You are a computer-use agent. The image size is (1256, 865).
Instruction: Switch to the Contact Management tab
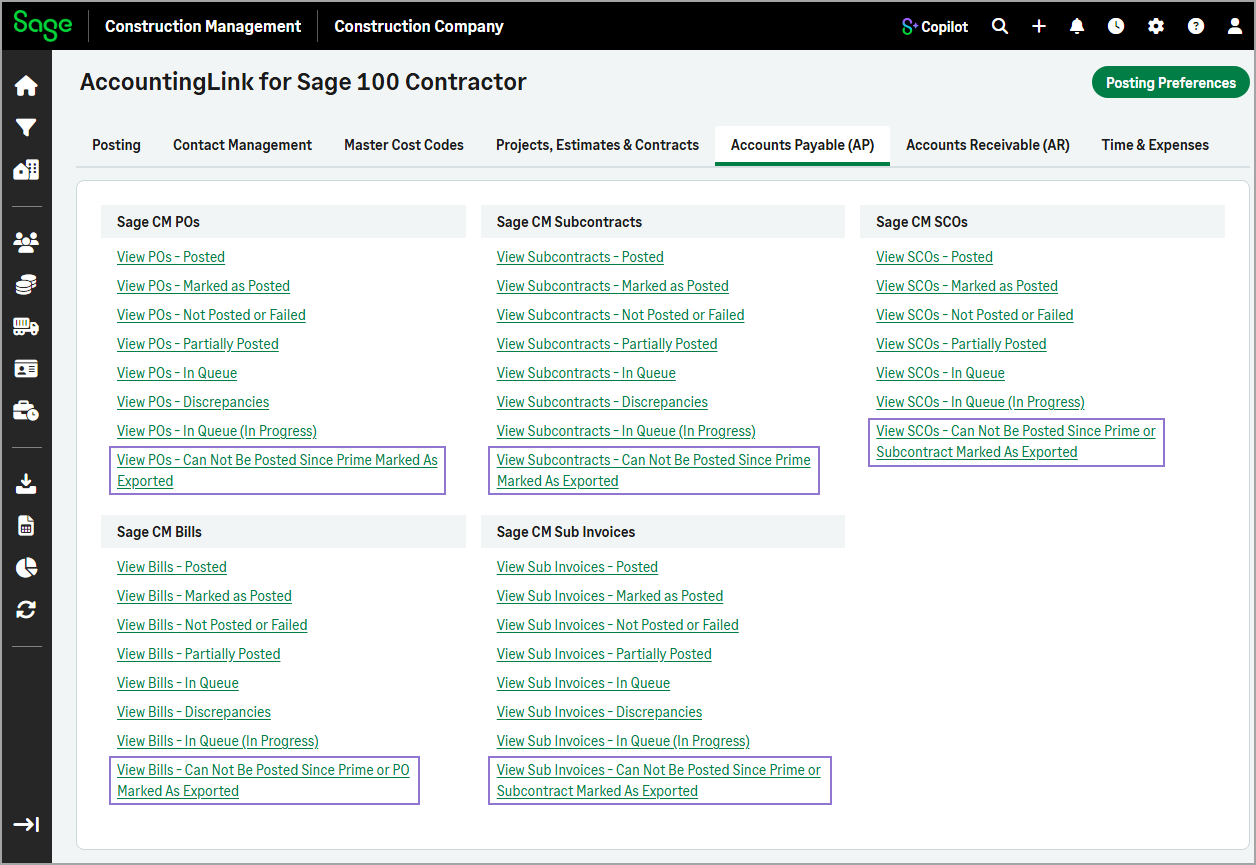[242, 145]
